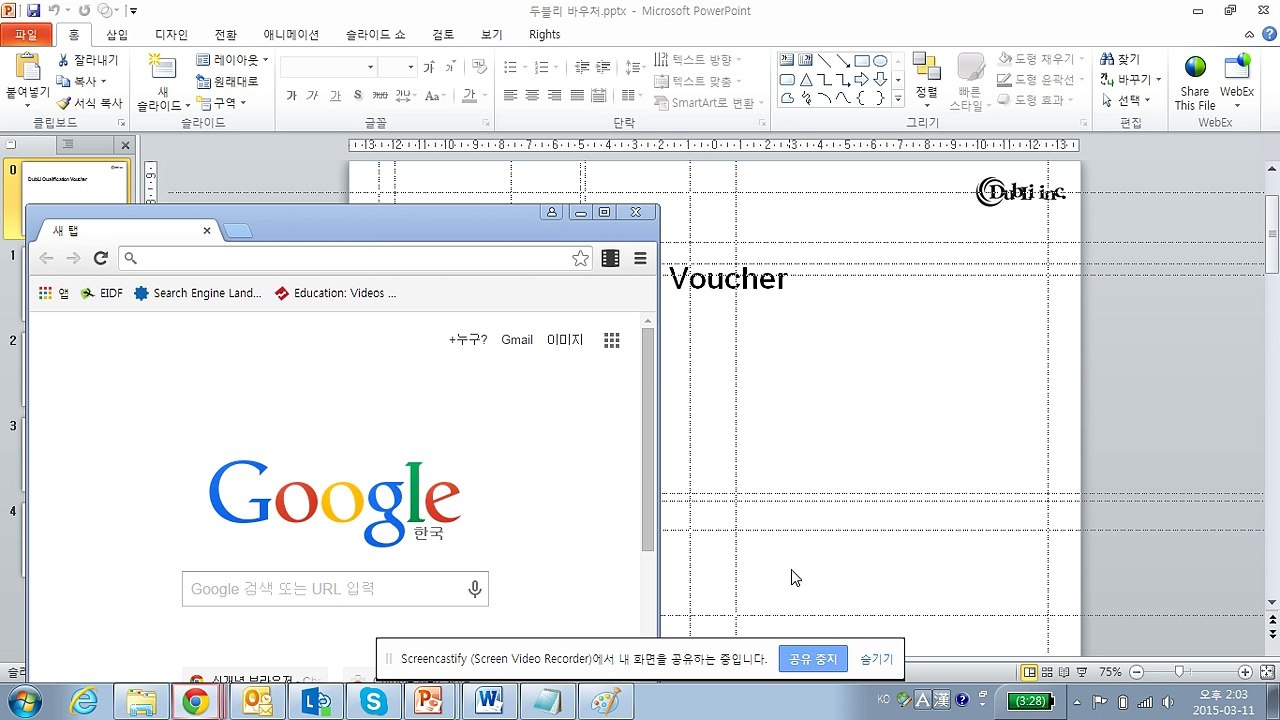Switch to Normal view in status bar
1280x720 pixels.
[x=1029, y=672]
